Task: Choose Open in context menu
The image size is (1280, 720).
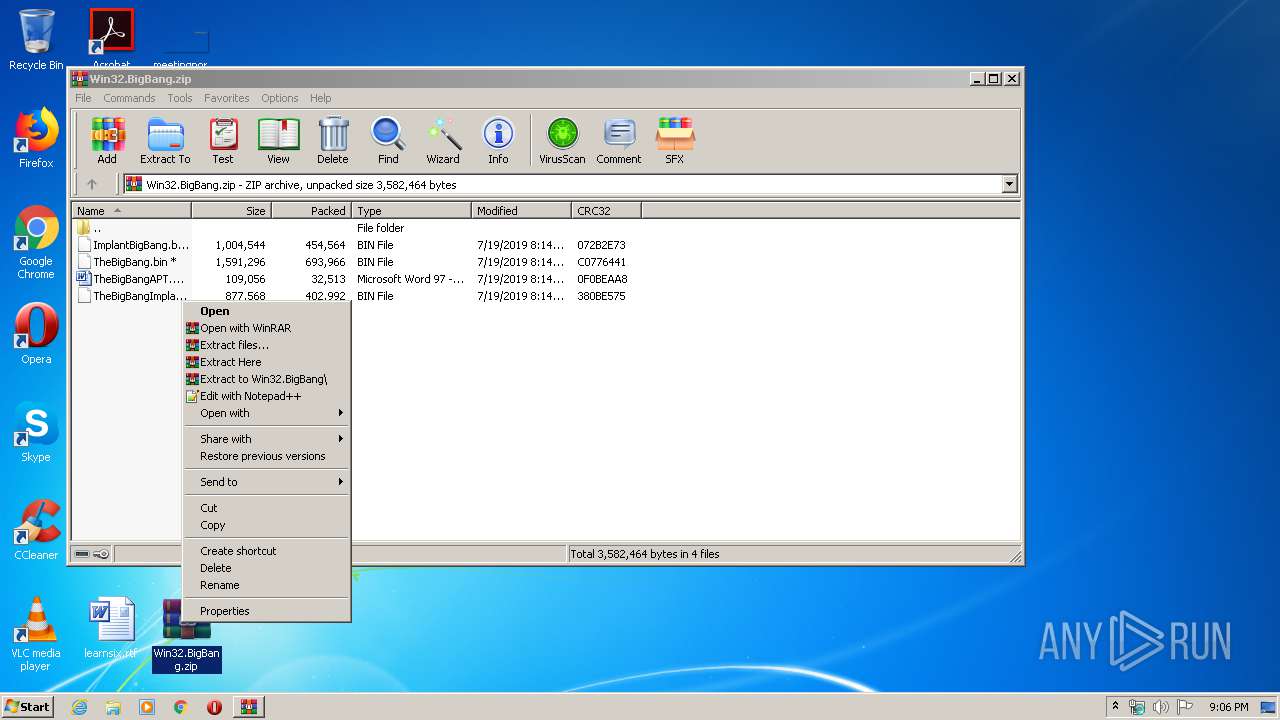Action: click(x=267, y=311)
